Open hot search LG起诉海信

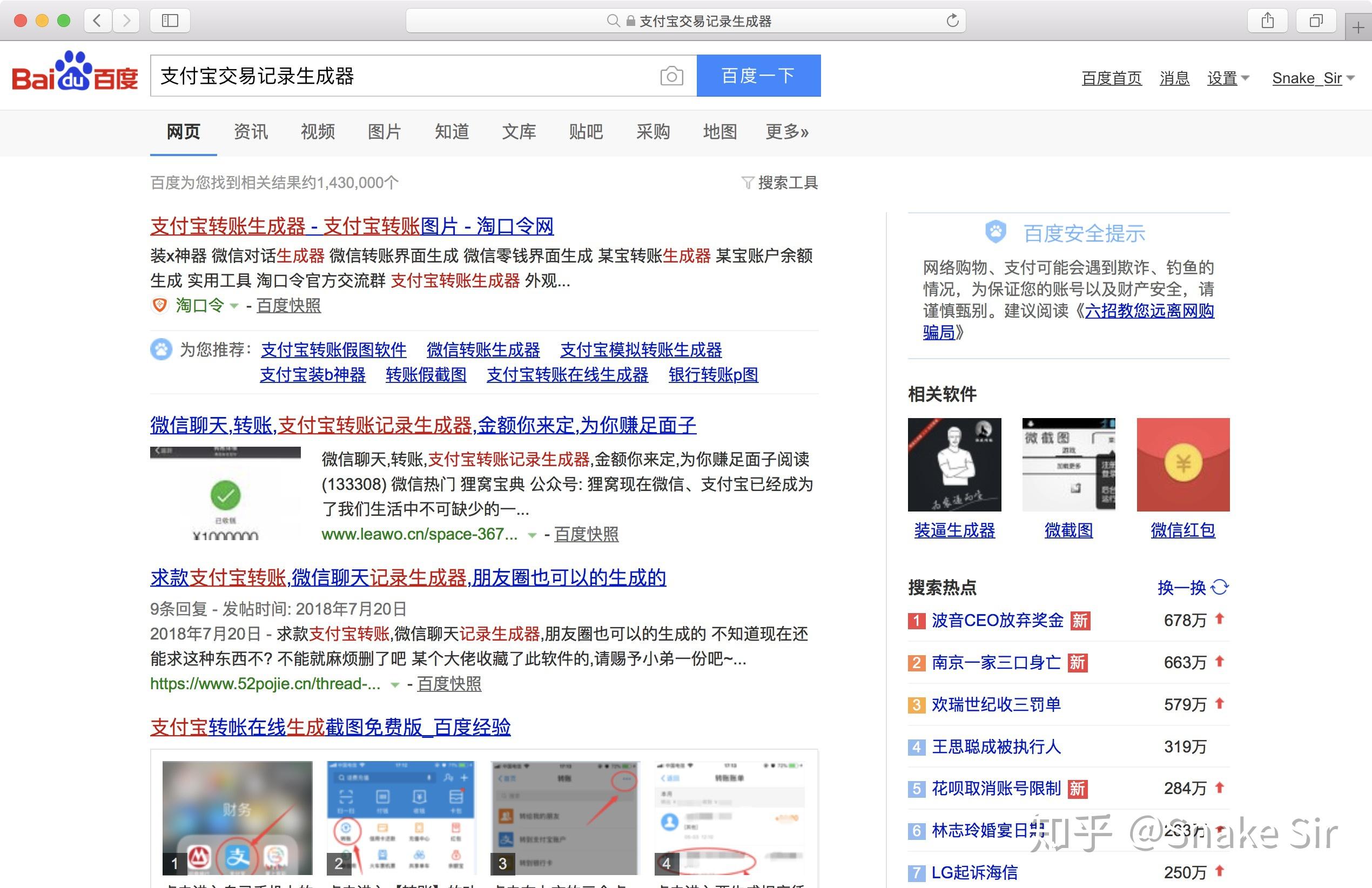click(975, 872)
